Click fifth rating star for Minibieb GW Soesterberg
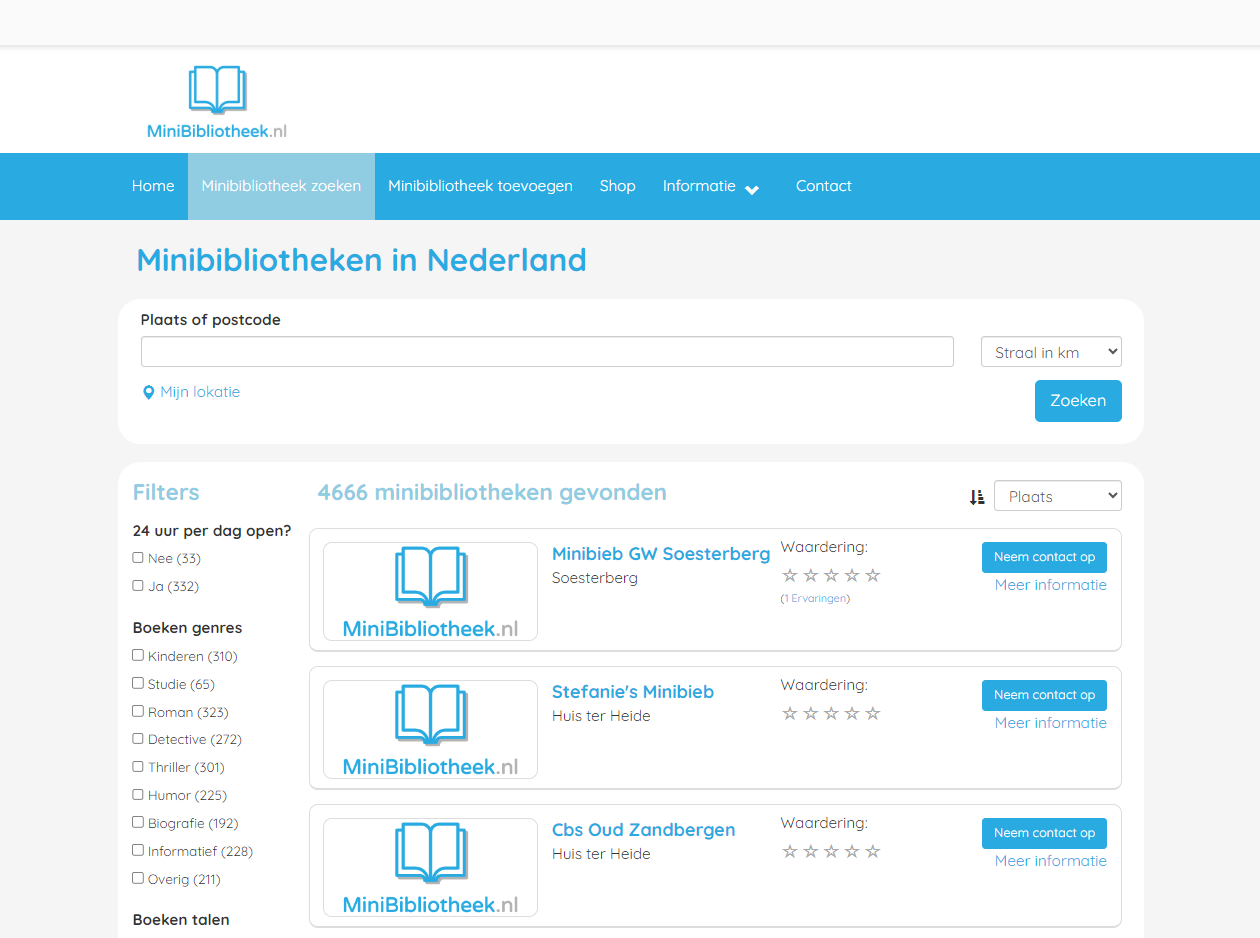This screenshot has height=938, width=1260. coord(873,576)
